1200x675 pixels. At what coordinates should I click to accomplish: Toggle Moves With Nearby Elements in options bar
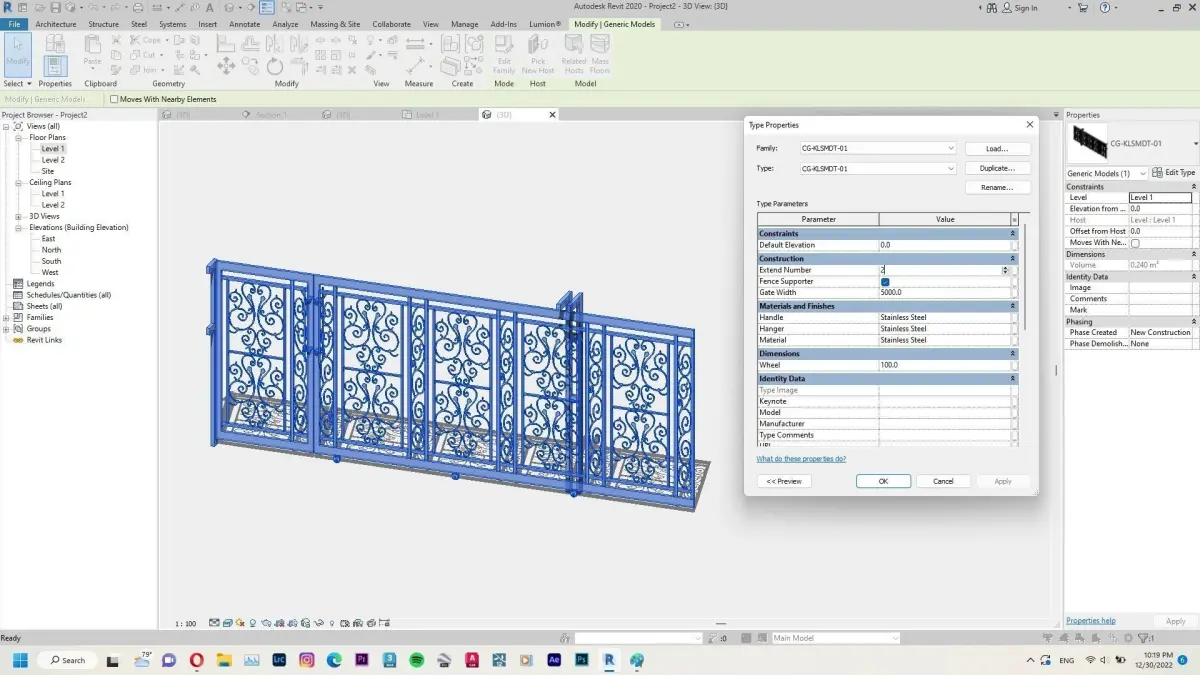(114, 99)
